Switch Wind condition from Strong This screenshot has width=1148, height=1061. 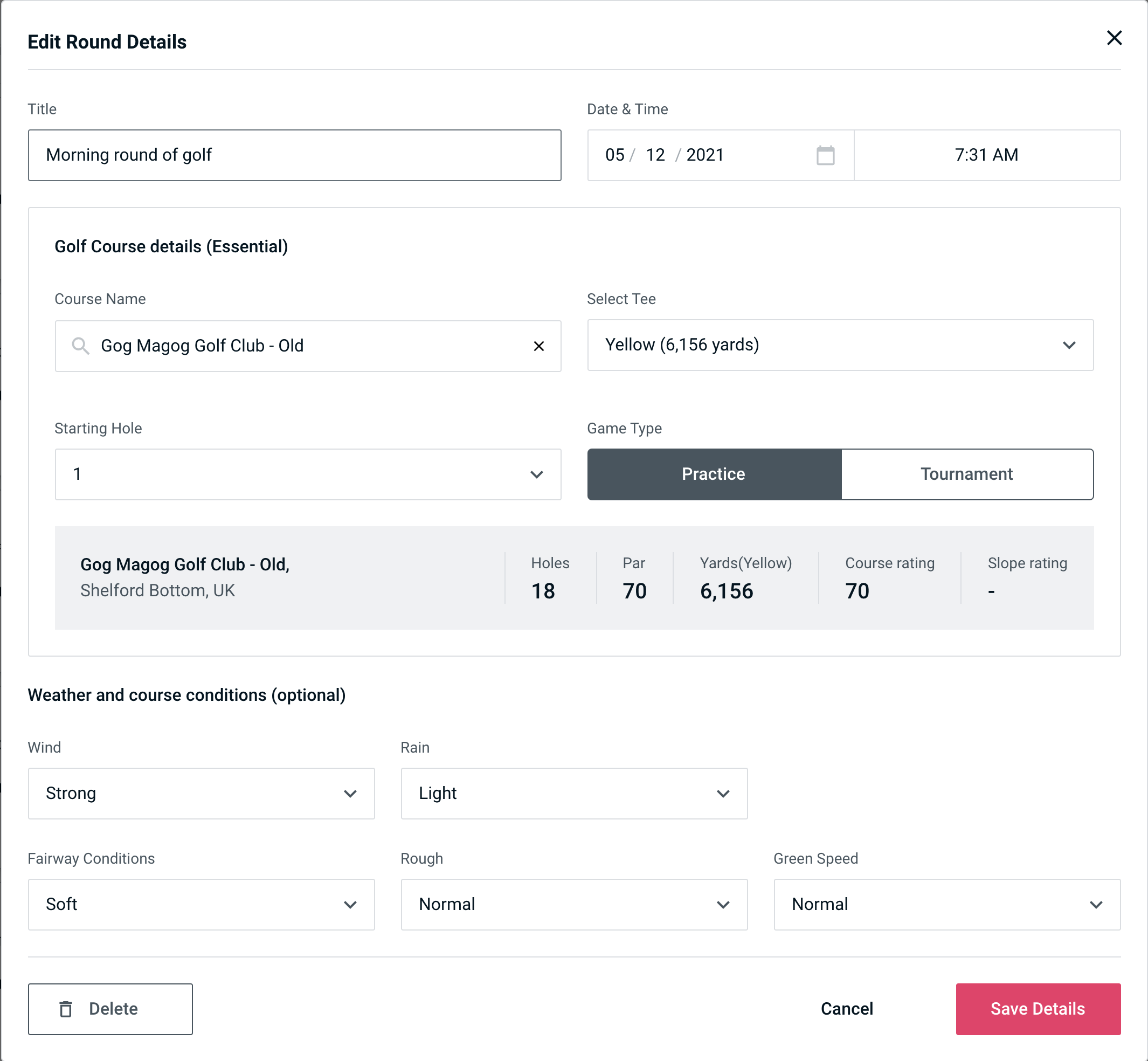coord(200,793)
